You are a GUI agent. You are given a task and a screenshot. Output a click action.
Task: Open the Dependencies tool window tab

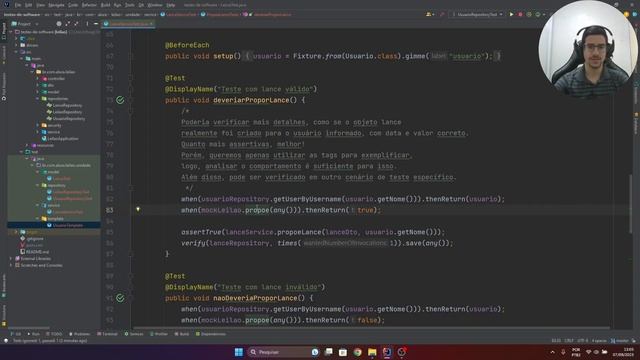[211, 334]
